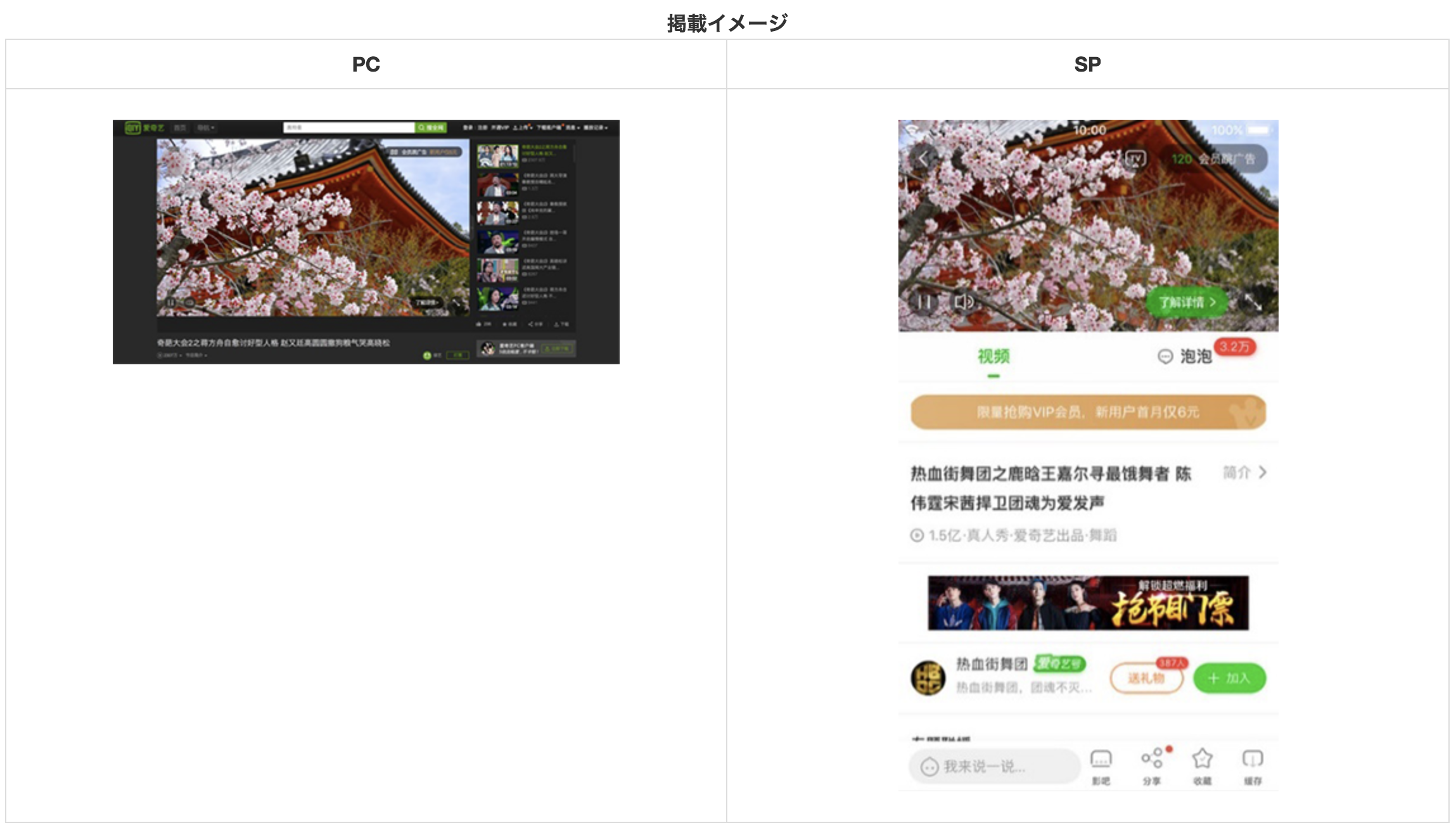Click the orange VIP member promotion banner
The image size is (1456, 830).
coord(1088,412)
